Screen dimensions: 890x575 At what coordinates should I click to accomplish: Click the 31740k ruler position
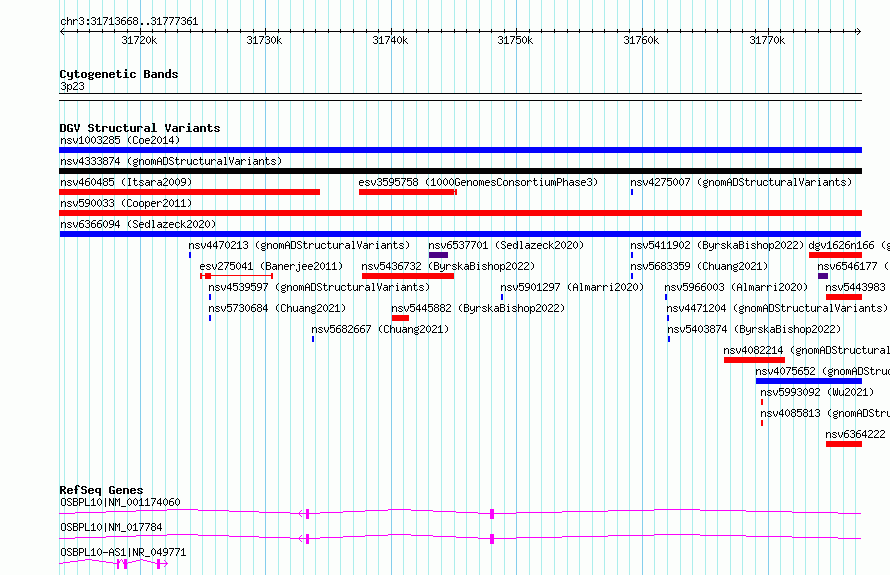point(391,40)
